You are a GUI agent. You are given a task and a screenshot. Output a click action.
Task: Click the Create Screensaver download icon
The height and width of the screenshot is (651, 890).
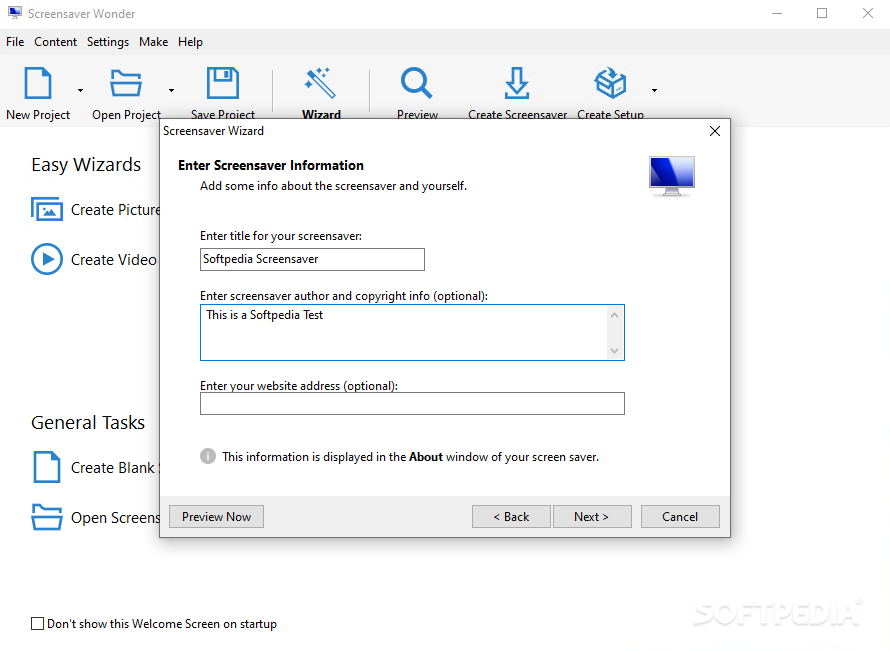tap(517, 83)
